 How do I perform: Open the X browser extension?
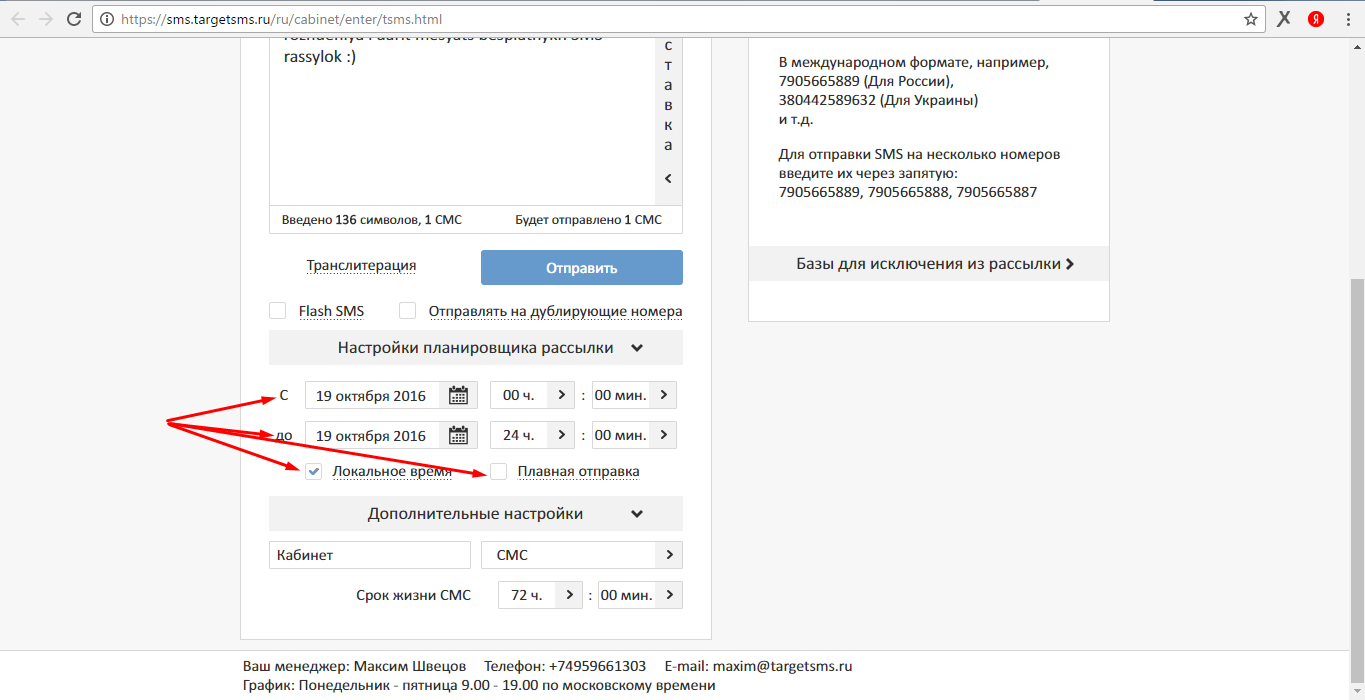click(1284, 19)
